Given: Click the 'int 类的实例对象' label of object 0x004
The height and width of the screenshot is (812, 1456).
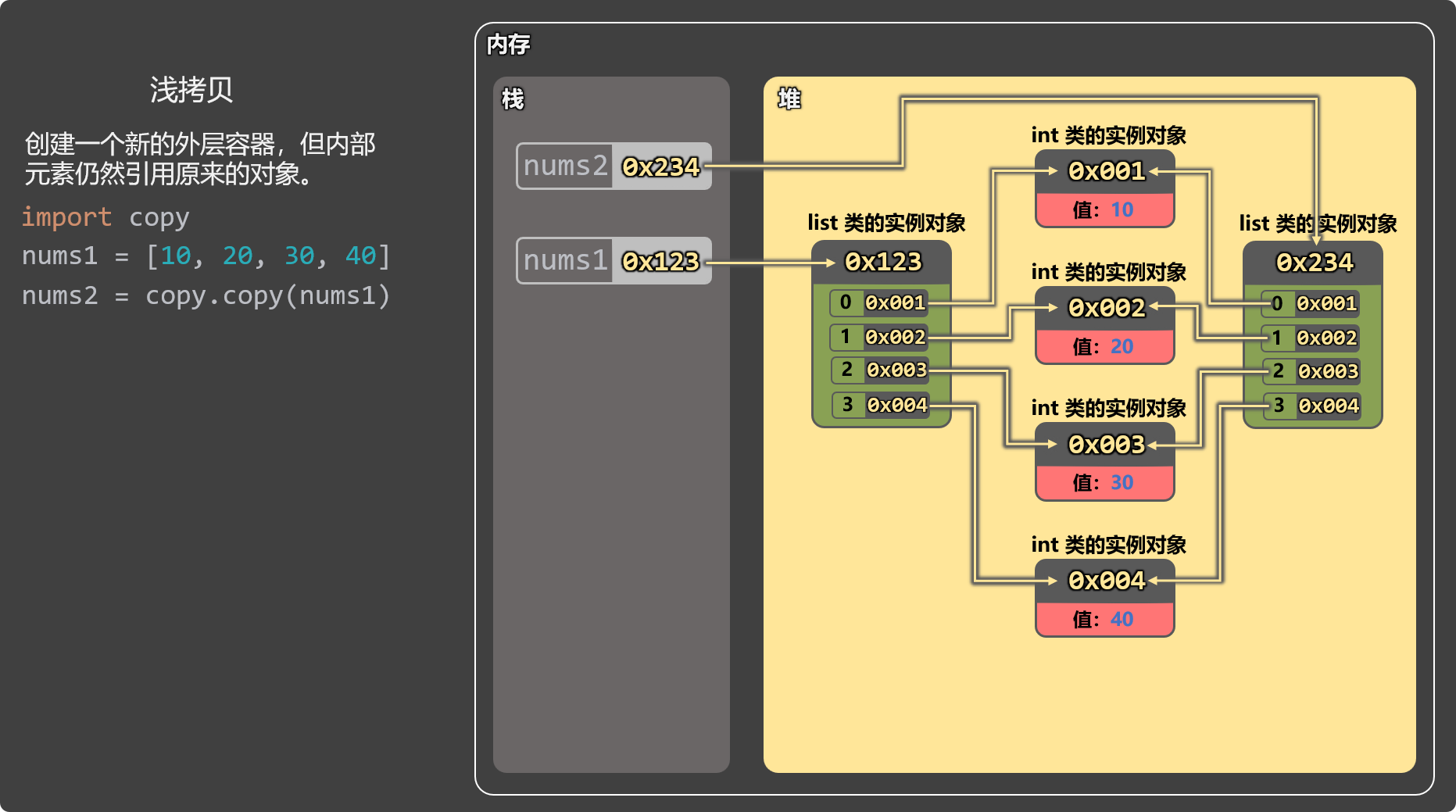Looking at the screenshot, I should [x=1108, y=545].
